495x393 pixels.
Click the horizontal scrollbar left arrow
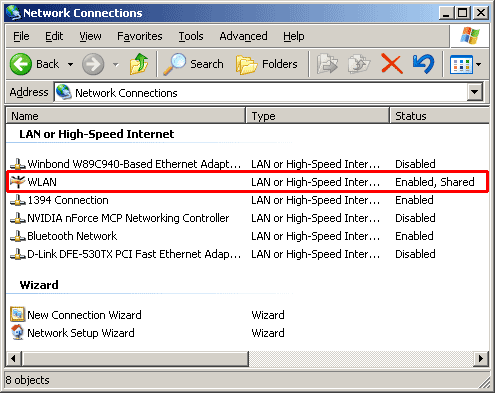13,359
